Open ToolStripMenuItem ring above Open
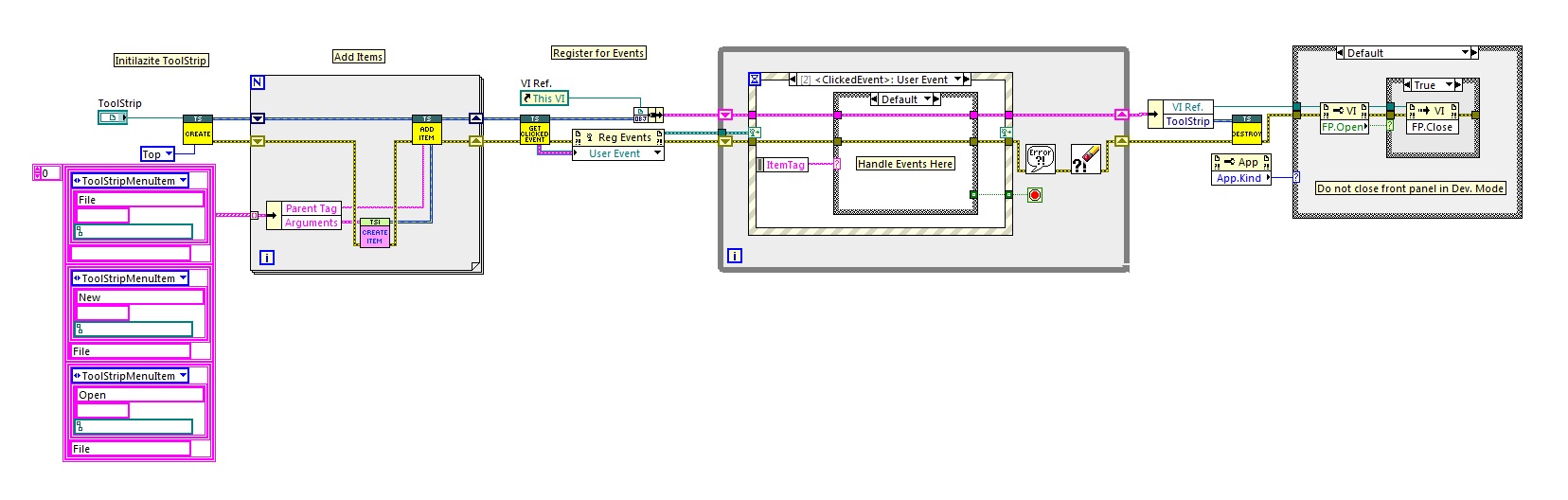 pos(183,376)
